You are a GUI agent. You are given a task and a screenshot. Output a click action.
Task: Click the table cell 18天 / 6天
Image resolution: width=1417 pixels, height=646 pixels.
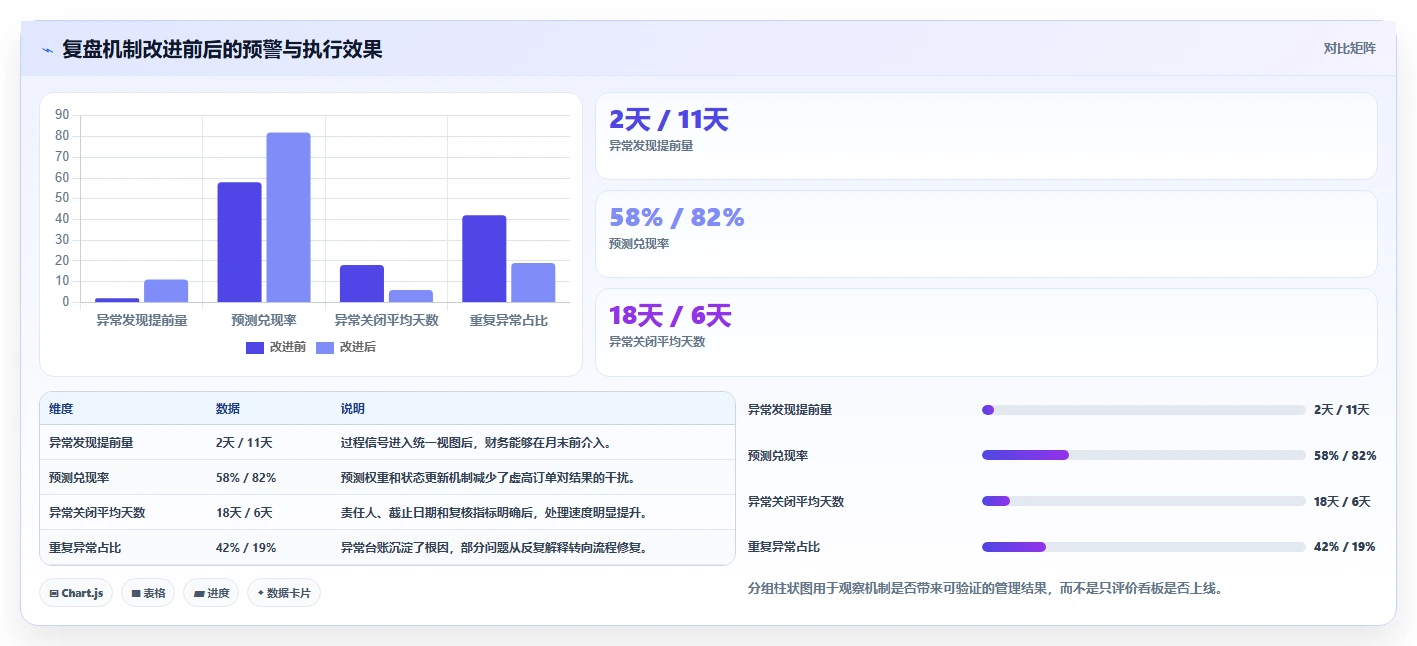244,512
